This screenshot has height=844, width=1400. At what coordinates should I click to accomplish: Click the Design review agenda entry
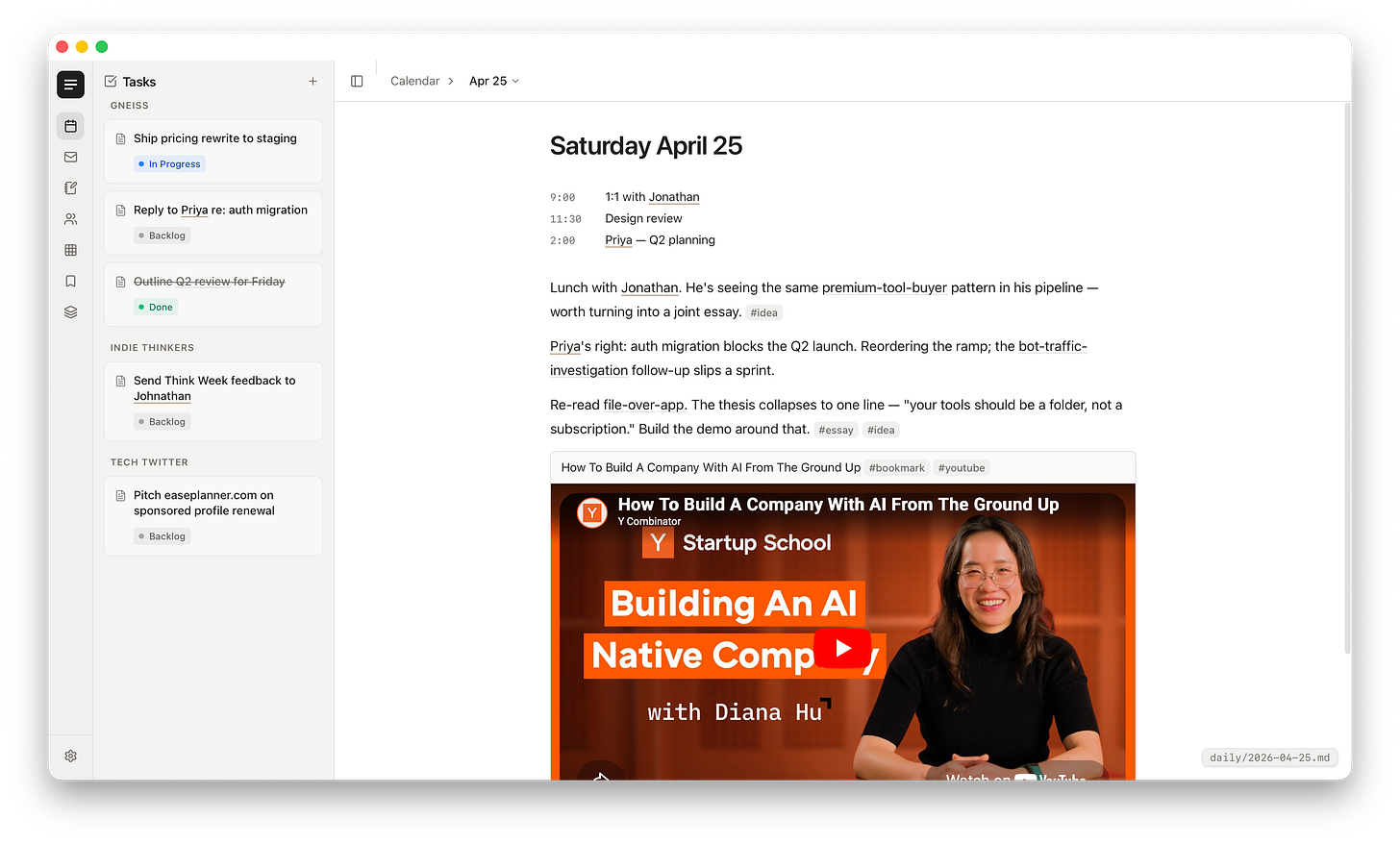(643, 218)
